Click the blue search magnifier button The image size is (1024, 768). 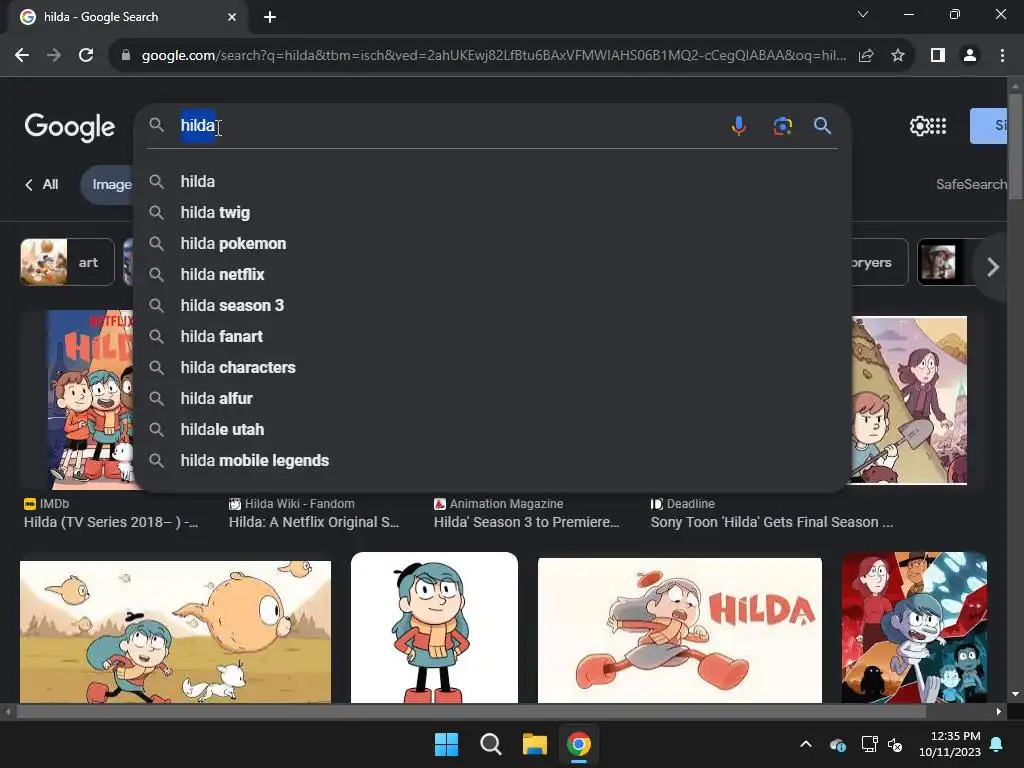point(822,125)
